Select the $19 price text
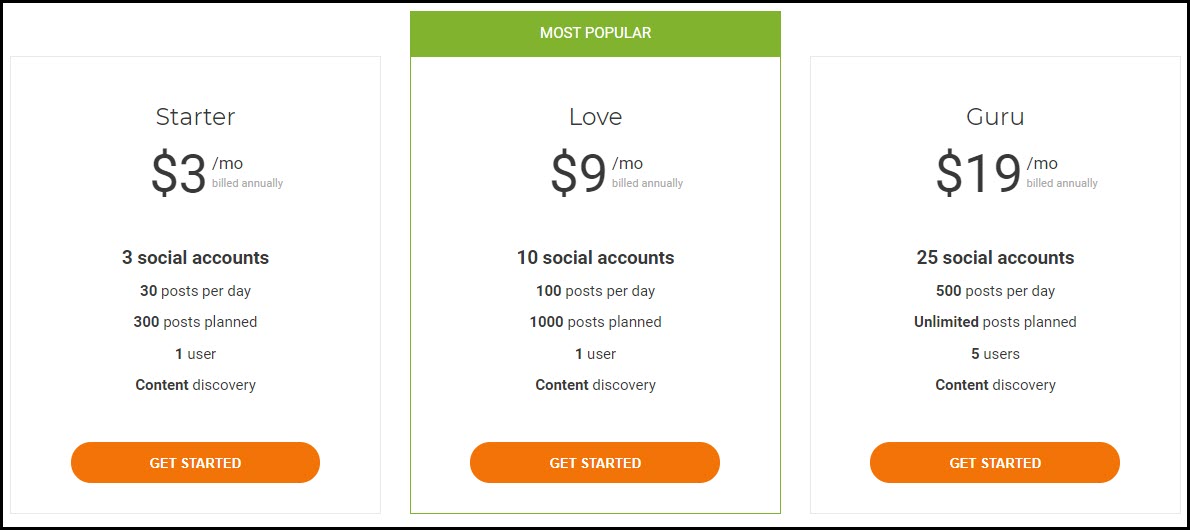The height and width of the screenshot is (530, 1190). (x=978, y=174)
